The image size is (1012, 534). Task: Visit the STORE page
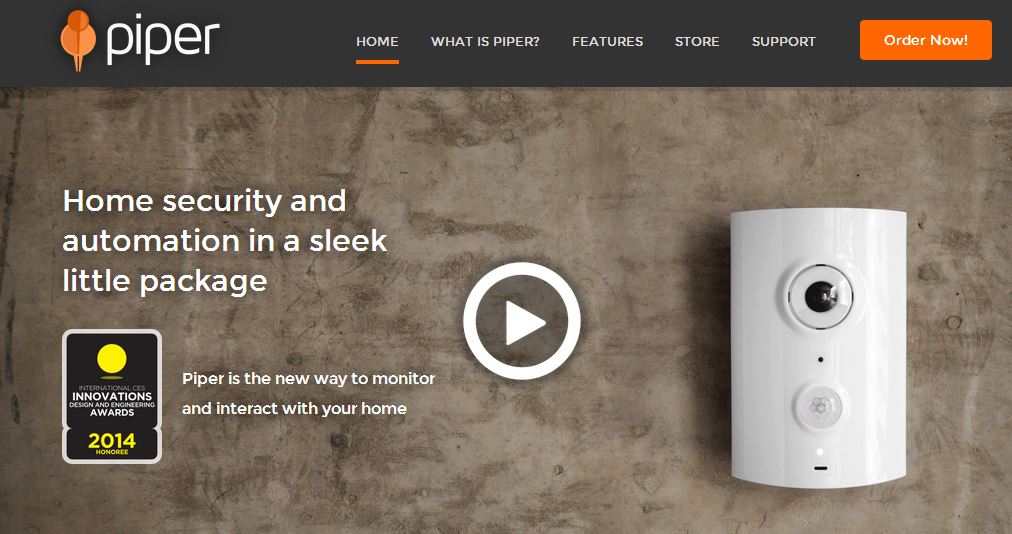(697, 41)
